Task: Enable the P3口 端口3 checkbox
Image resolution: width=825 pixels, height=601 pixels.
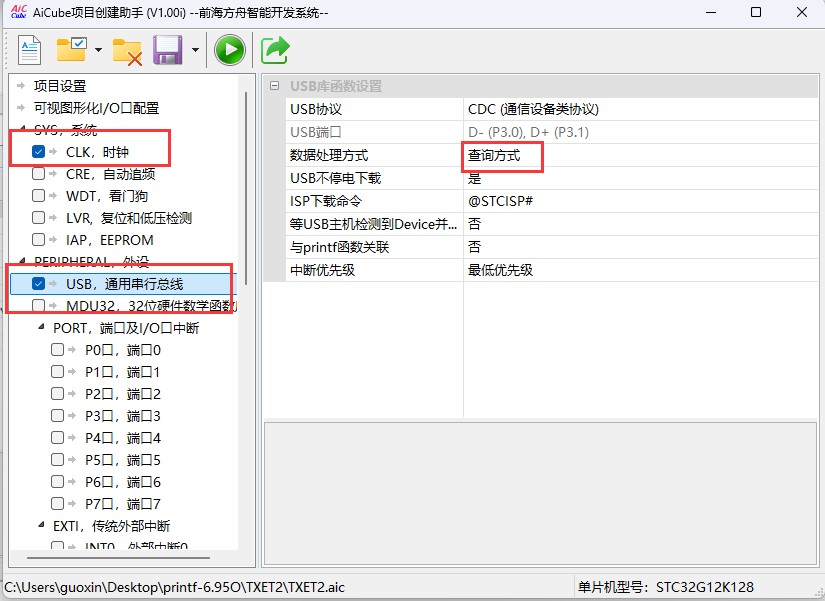Action: [57, 416]
